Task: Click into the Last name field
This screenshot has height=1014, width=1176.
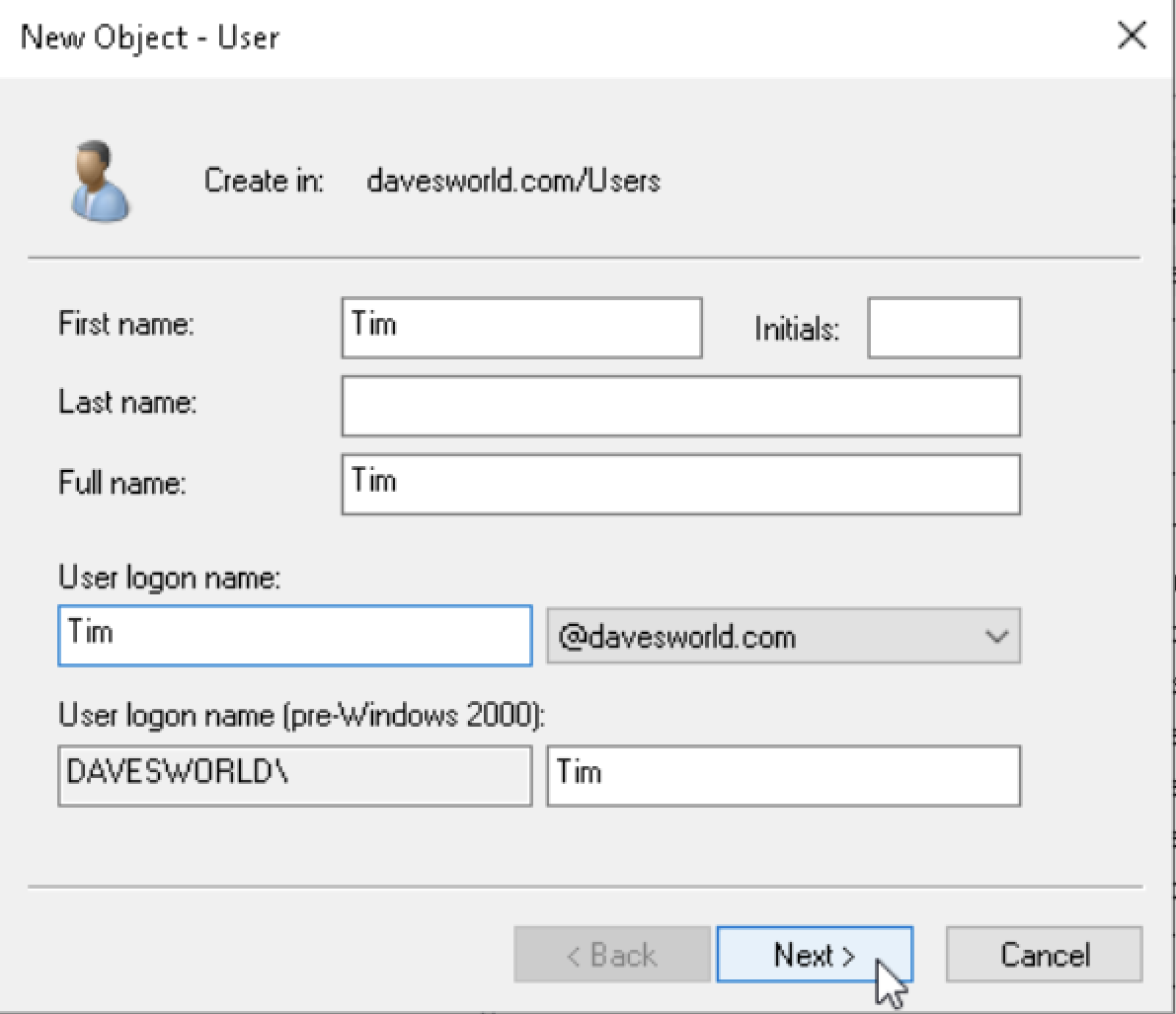Action: [681, 406]
